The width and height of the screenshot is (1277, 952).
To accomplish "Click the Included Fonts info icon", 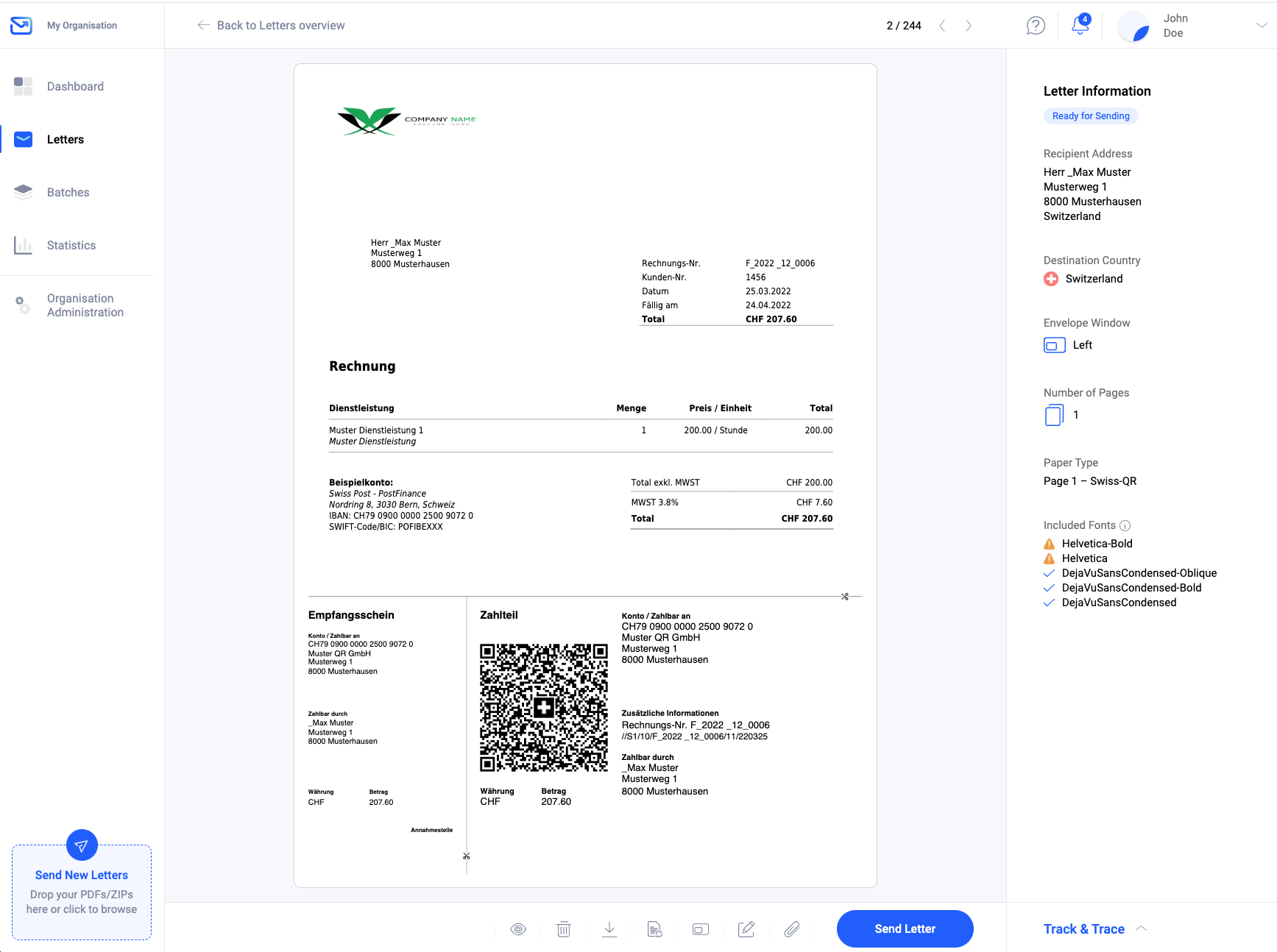I will click(x=1125, y=525).
